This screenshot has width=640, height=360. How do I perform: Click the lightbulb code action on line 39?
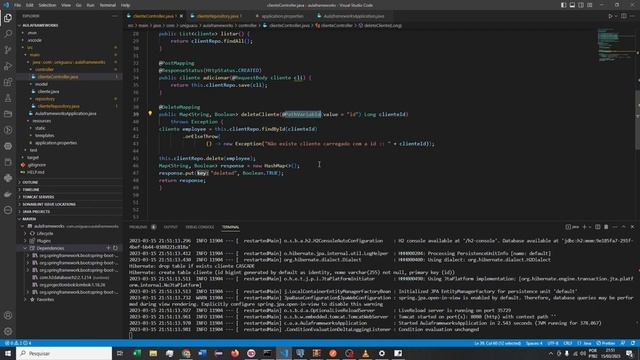click(150, 114)
